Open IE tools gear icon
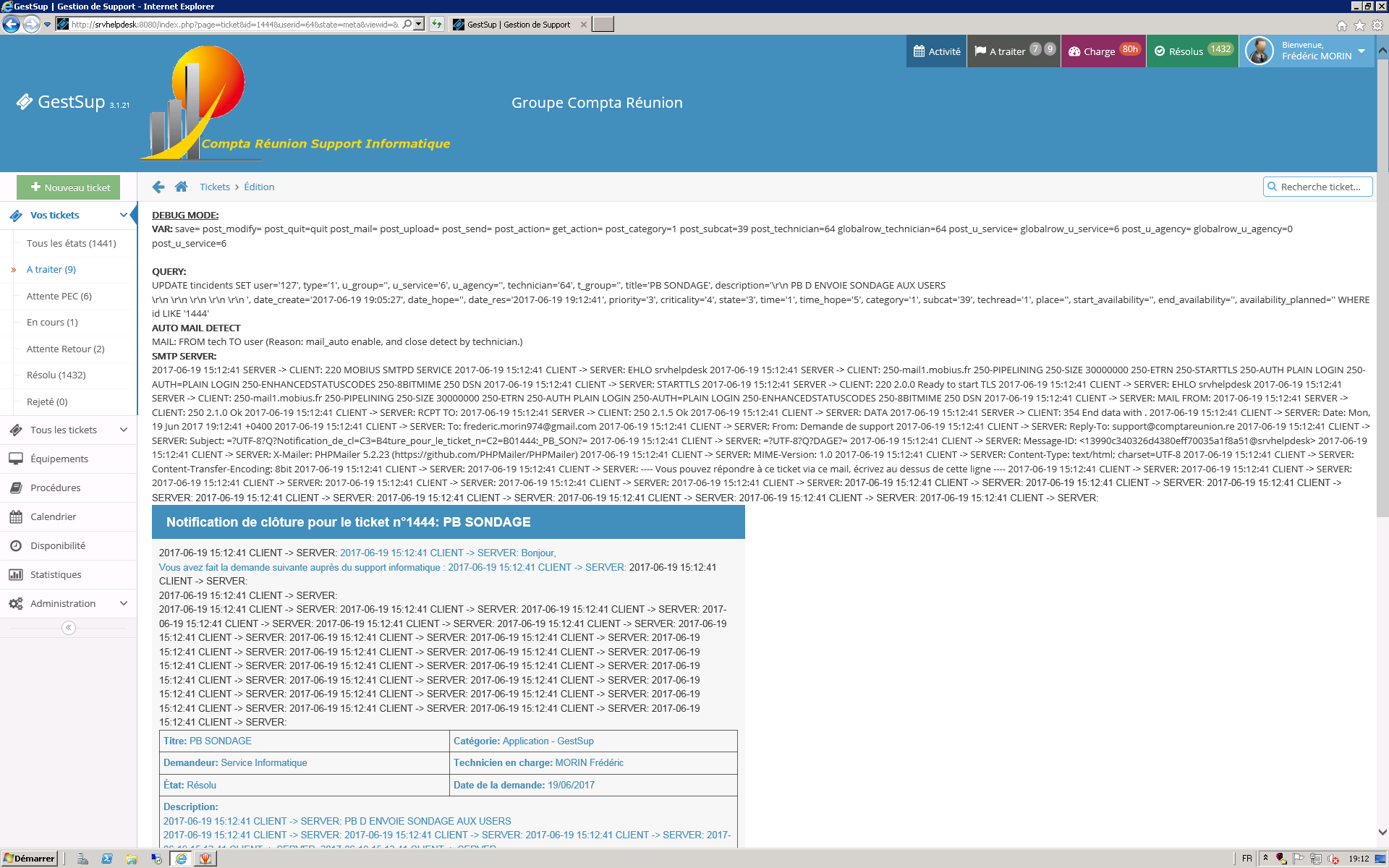 [x=1377, y=25]
